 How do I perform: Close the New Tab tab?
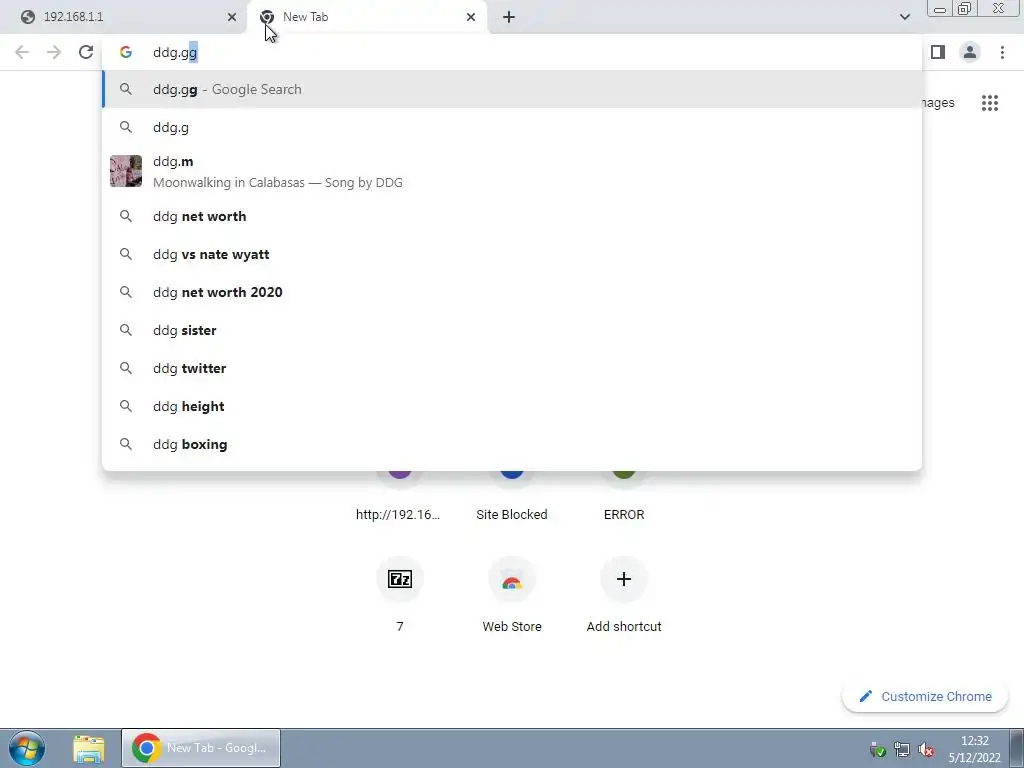(x=471, y=17)
